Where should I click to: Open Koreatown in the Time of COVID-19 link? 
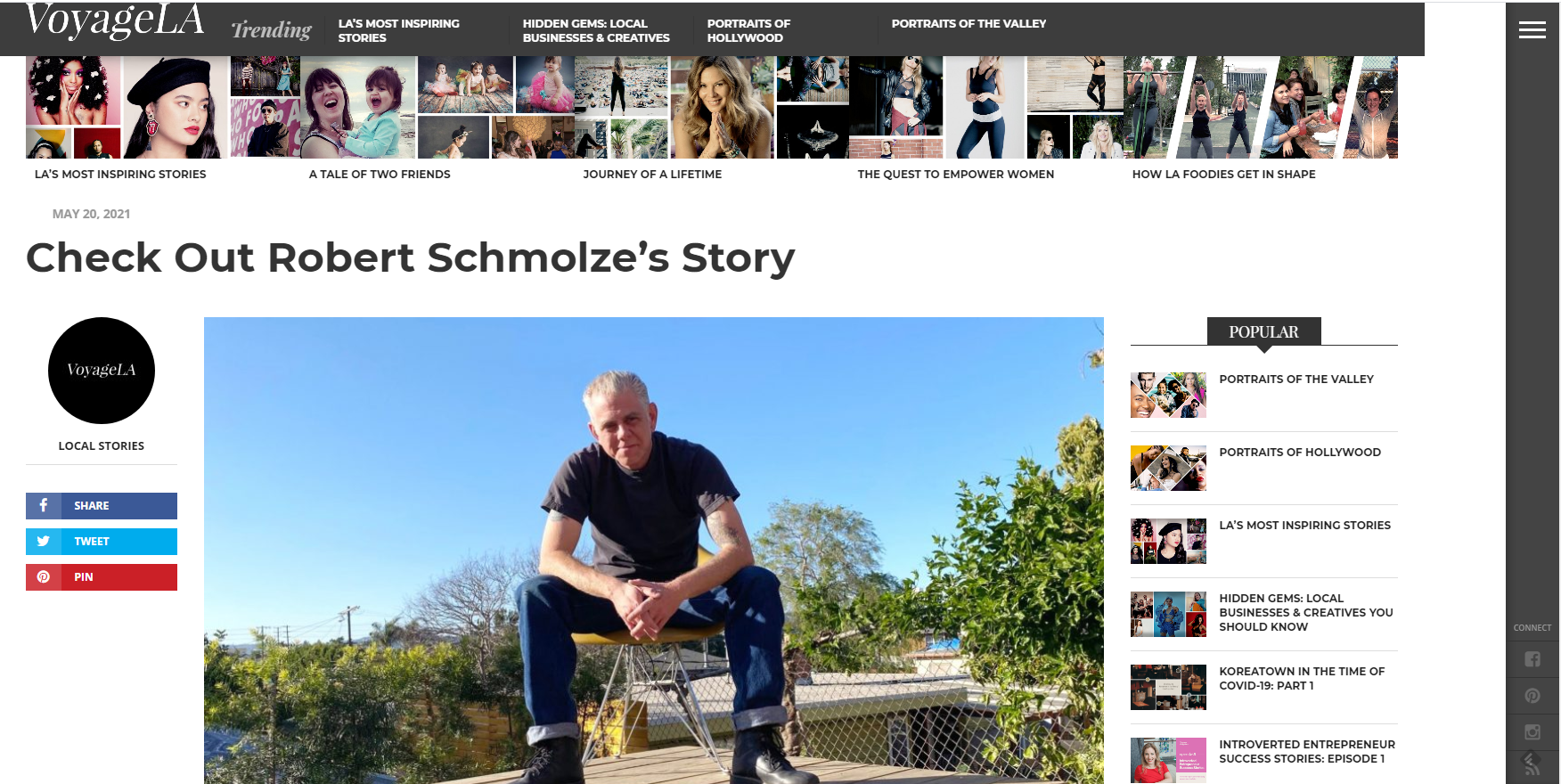[x=1302, y=678]
